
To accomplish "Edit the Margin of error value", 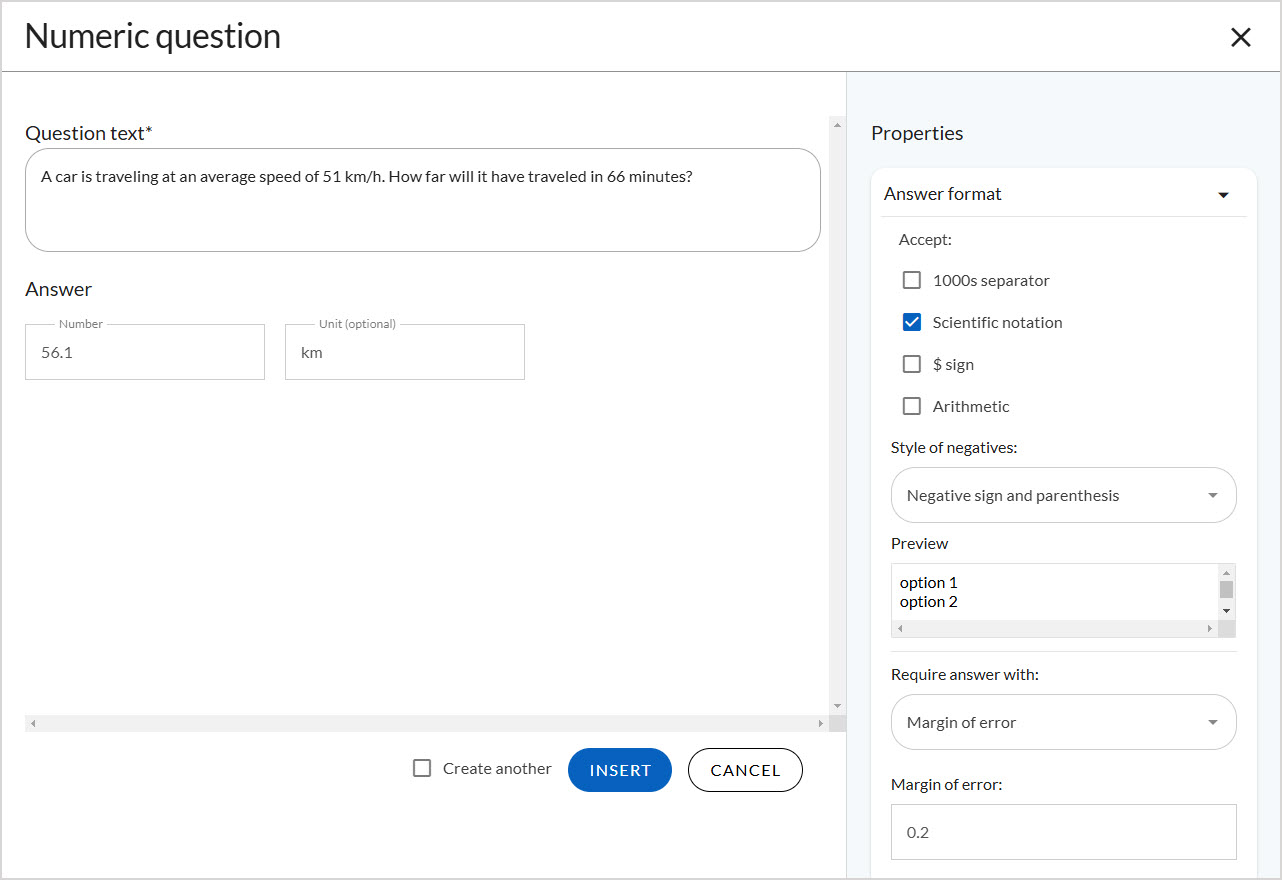I will pyautogui.click(x=1063, y=831).
